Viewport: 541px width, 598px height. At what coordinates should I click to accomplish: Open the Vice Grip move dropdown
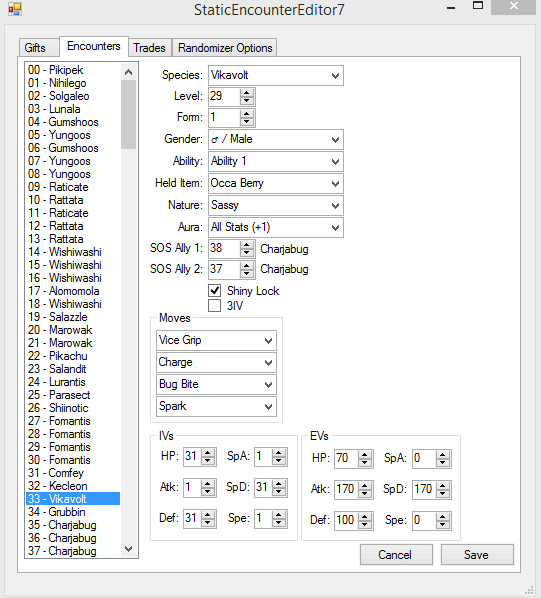216,340
